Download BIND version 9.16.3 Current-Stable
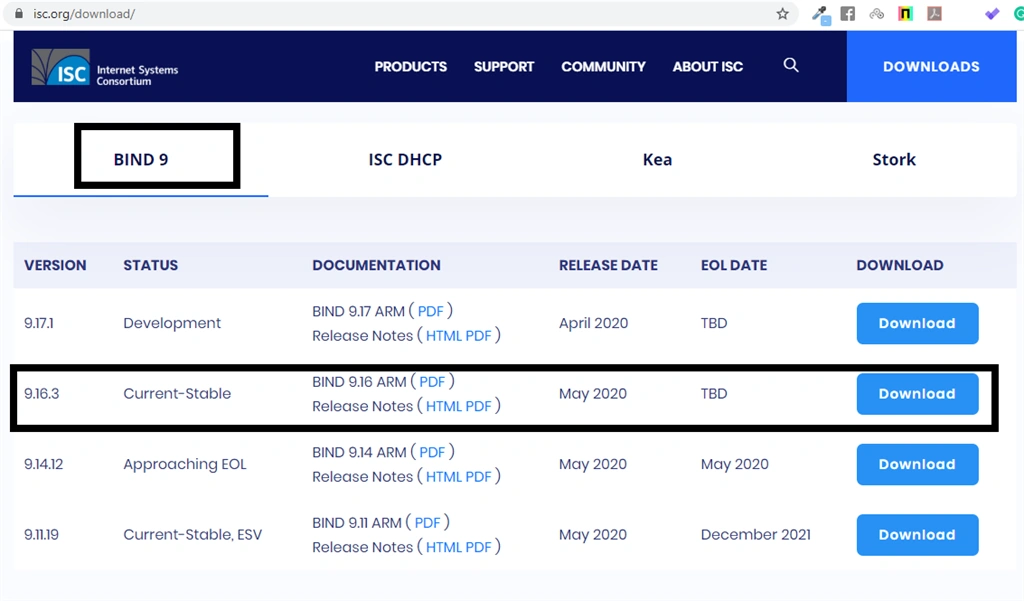 [x=918, y=394]
